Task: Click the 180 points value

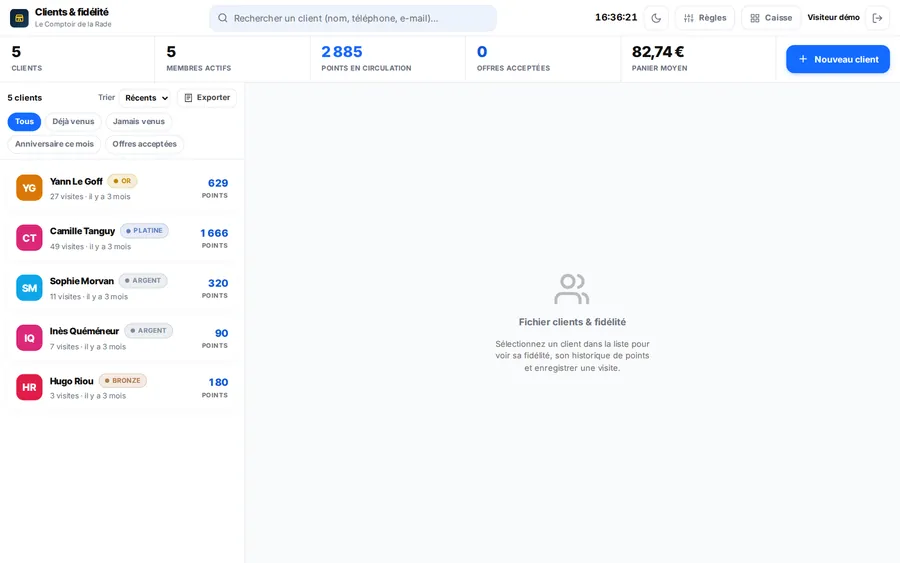Action: point(218,382)
